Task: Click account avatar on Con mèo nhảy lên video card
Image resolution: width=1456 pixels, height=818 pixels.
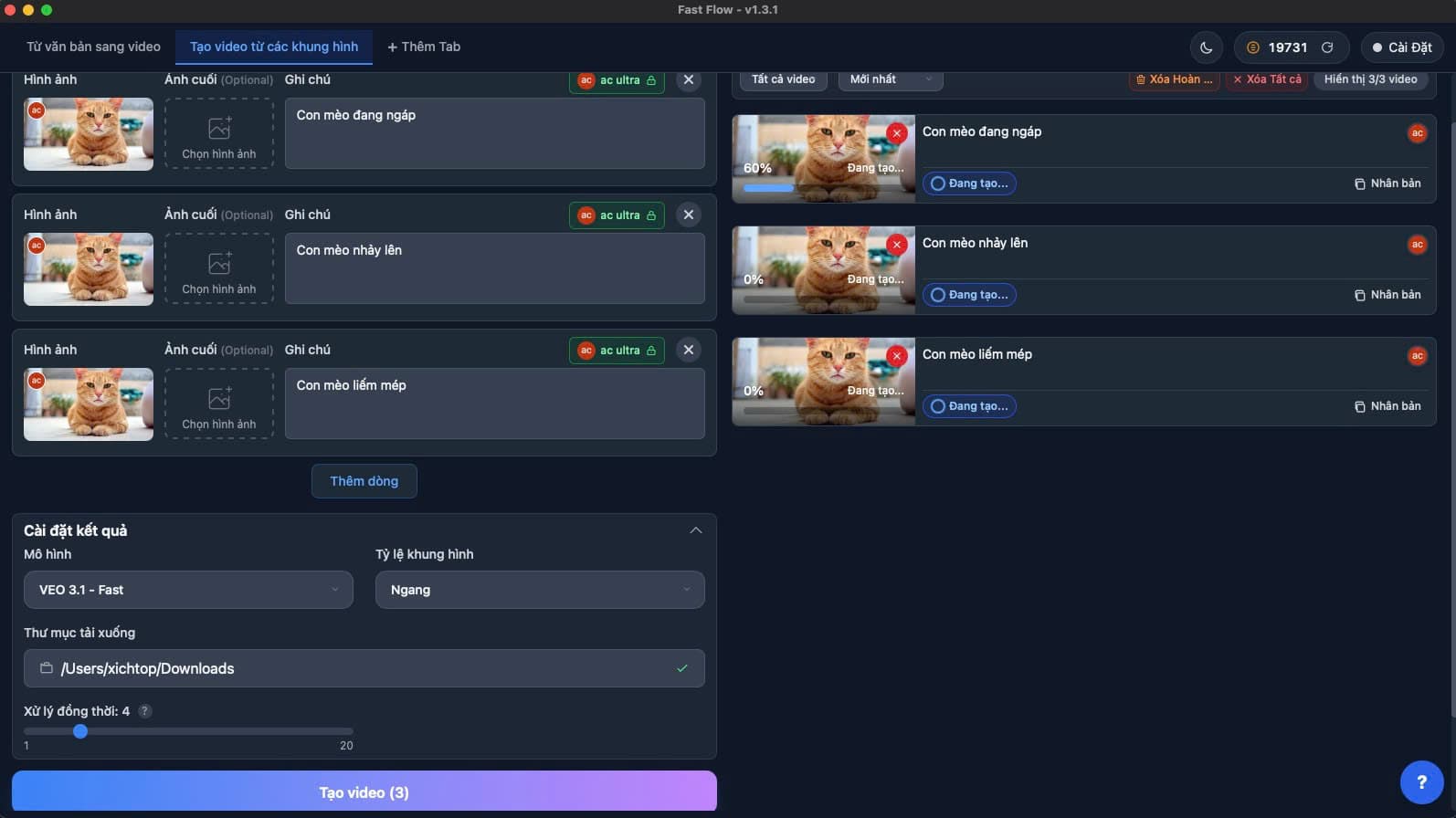Action: pyautogui.click(x=1418, y=245)
